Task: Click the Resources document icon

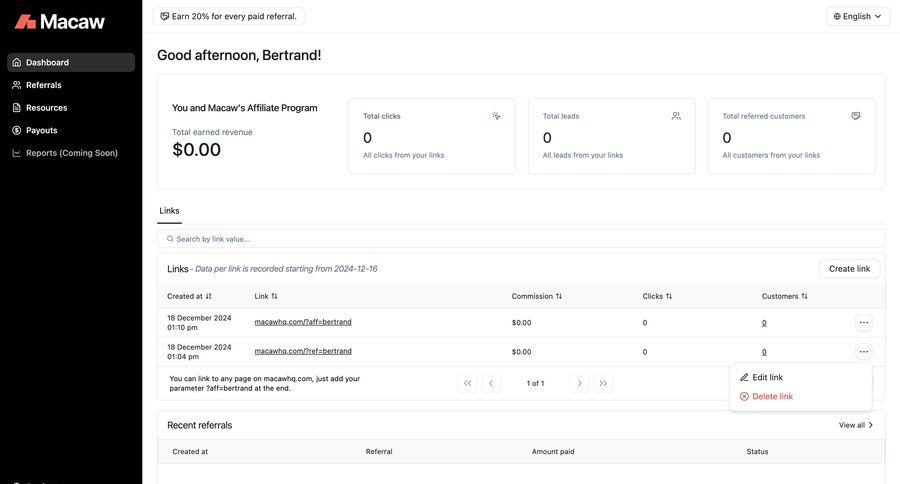Action: (17, 107)
